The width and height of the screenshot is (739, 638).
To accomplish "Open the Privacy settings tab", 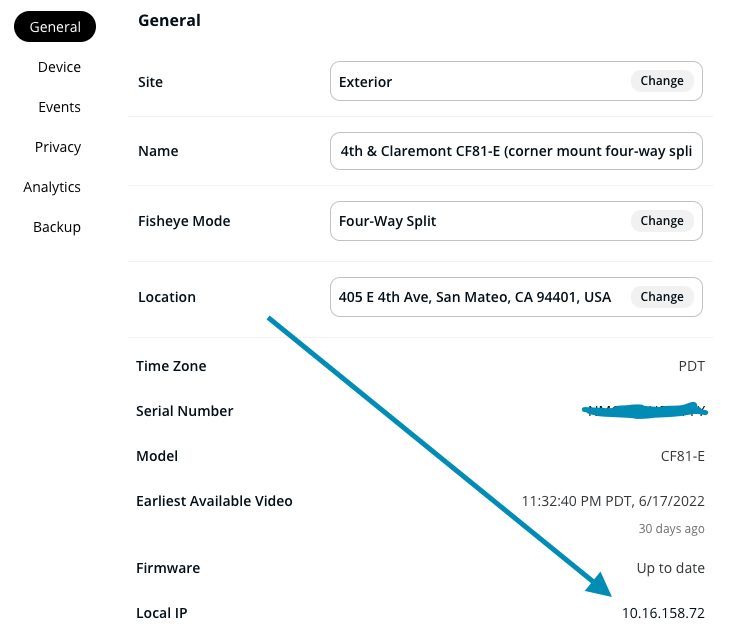I will (58, 147).
